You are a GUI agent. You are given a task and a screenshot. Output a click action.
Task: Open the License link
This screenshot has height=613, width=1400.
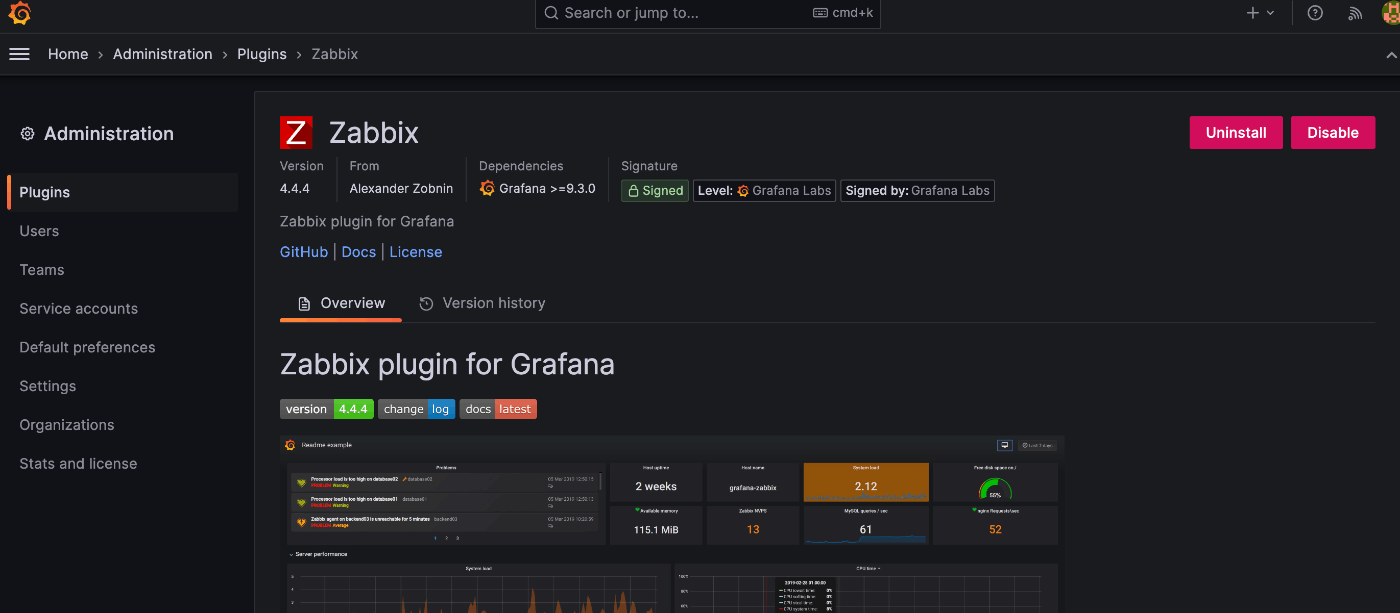(416, 252)
